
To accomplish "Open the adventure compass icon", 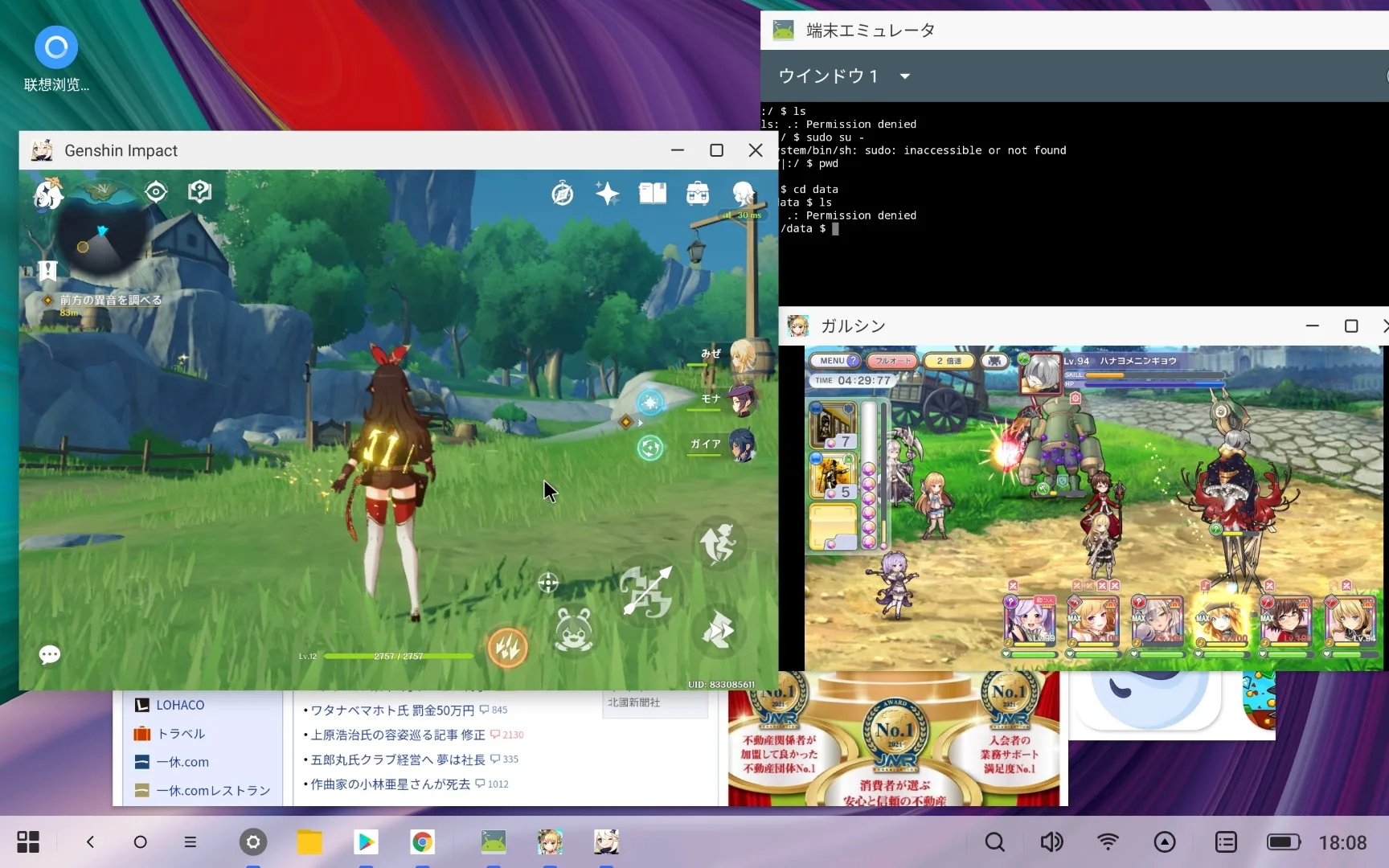I will [x=563, y=194].
